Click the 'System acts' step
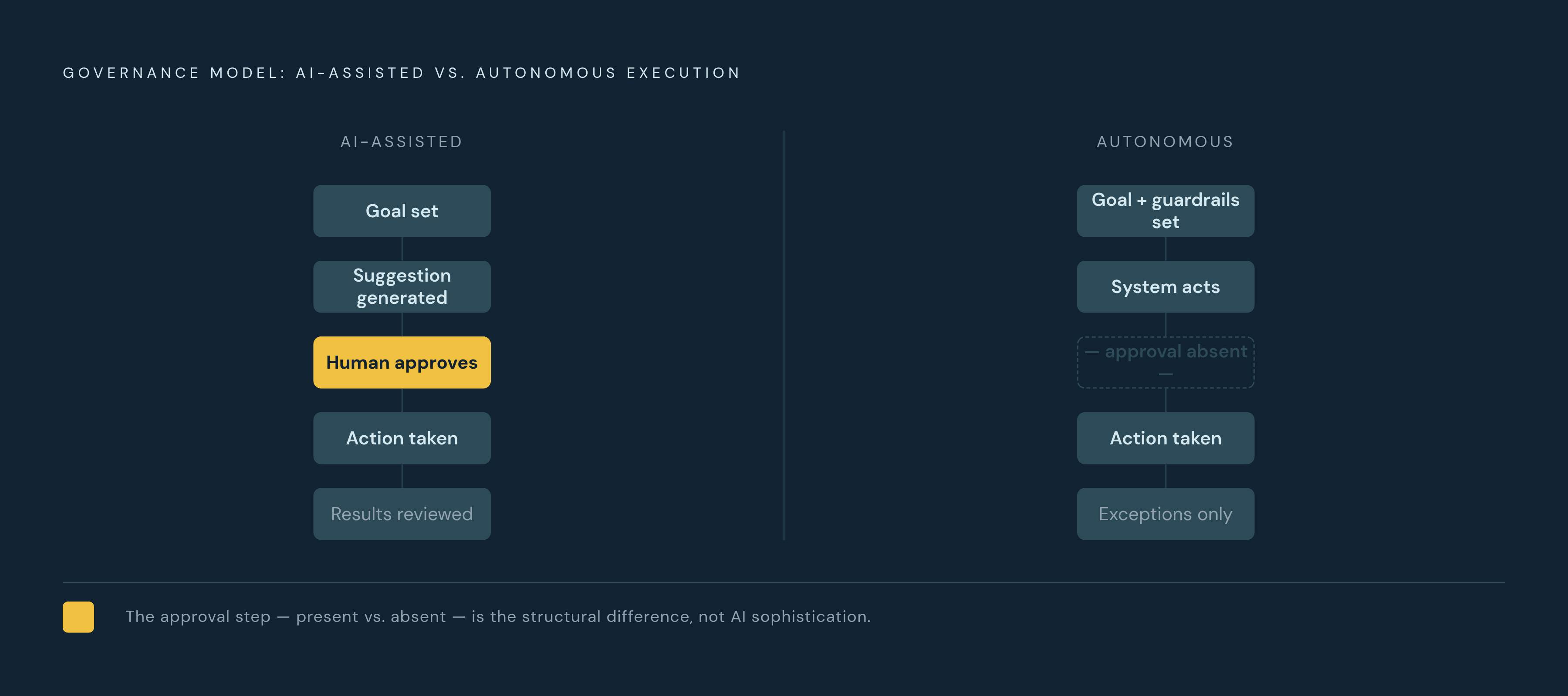The height and width of the screenshot is (696, 1568). [1165, 286]
